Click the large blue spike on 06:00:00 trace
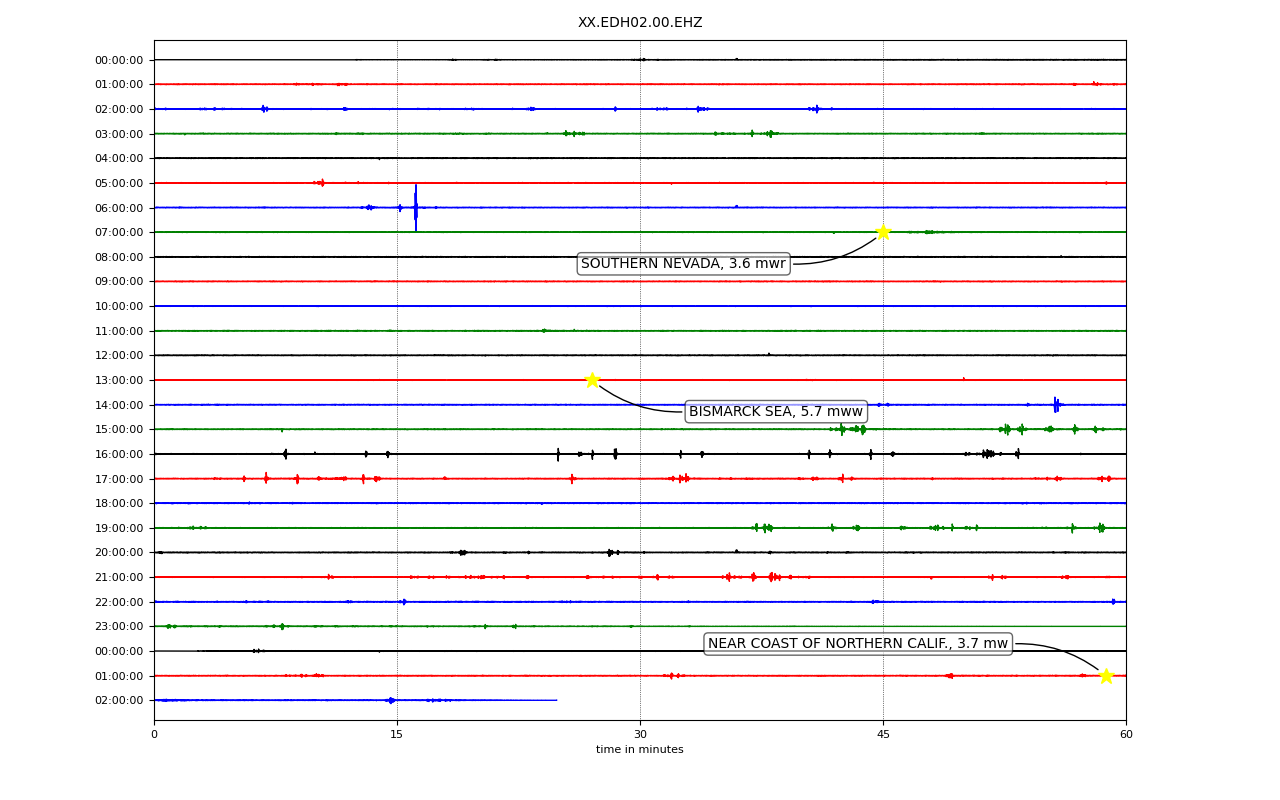 pos(416,208)
